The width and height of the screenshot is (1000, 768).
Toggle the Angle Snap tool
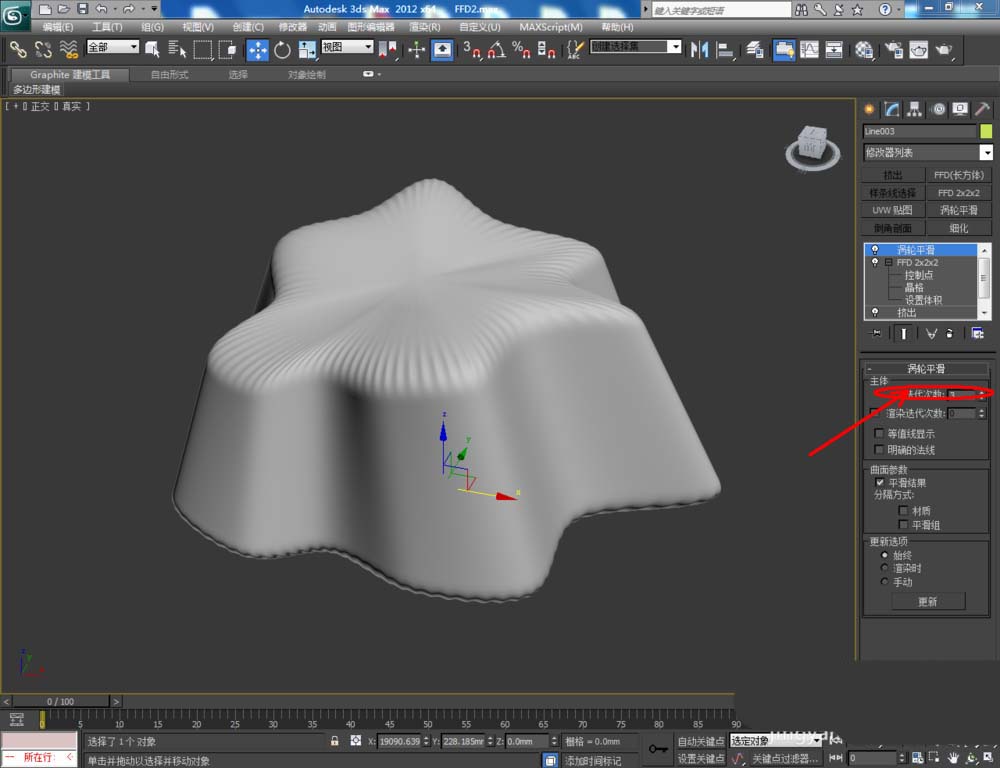coord(496,49)
